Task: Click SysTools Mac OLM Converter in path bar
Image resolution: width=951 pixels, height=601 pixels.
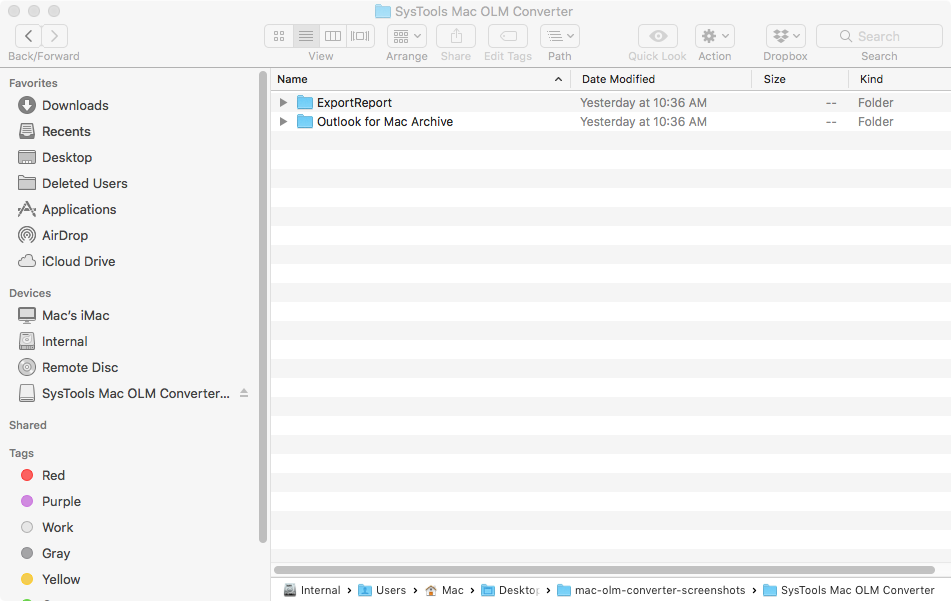Action: click(x=849, y=591)
